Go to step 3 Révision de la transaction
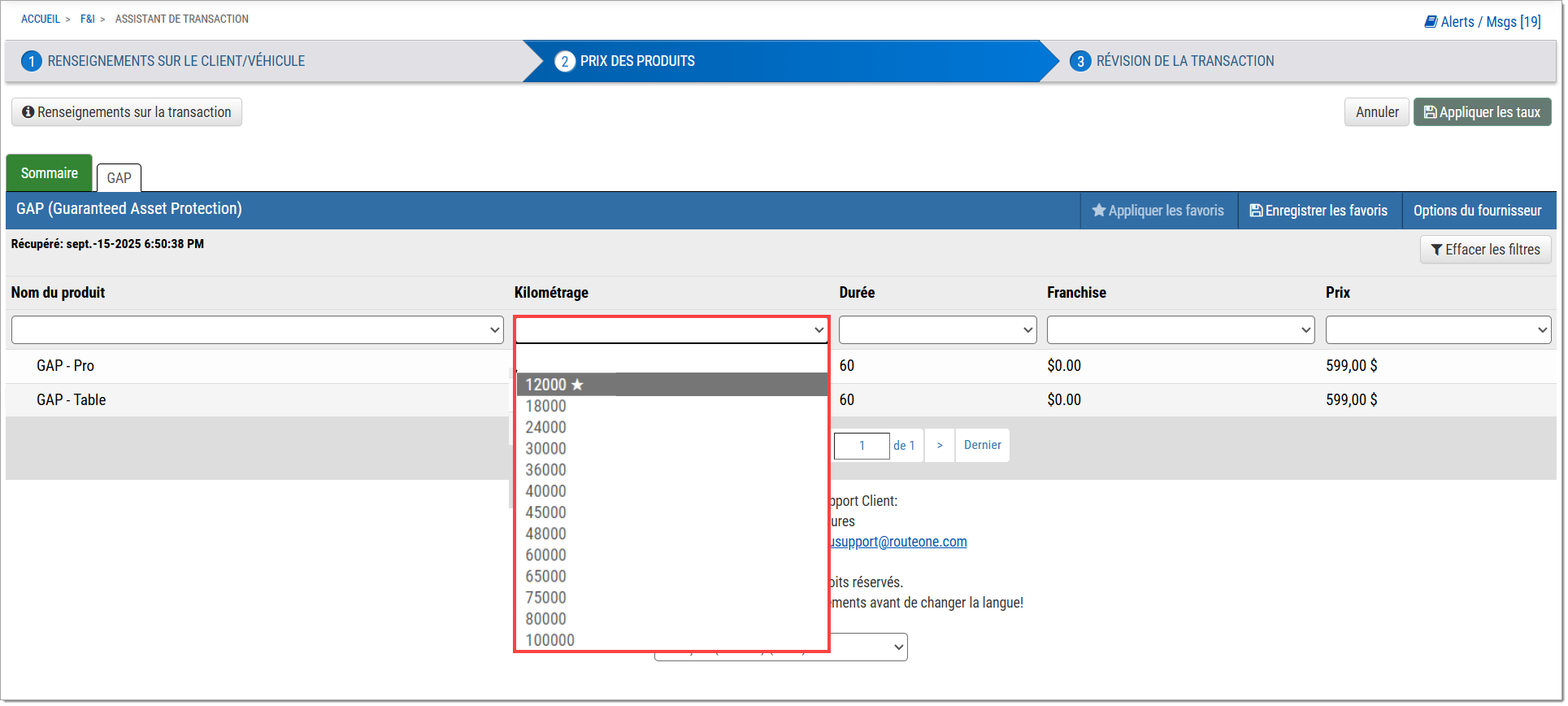 pyautogui.click(x=1184, y=61)
